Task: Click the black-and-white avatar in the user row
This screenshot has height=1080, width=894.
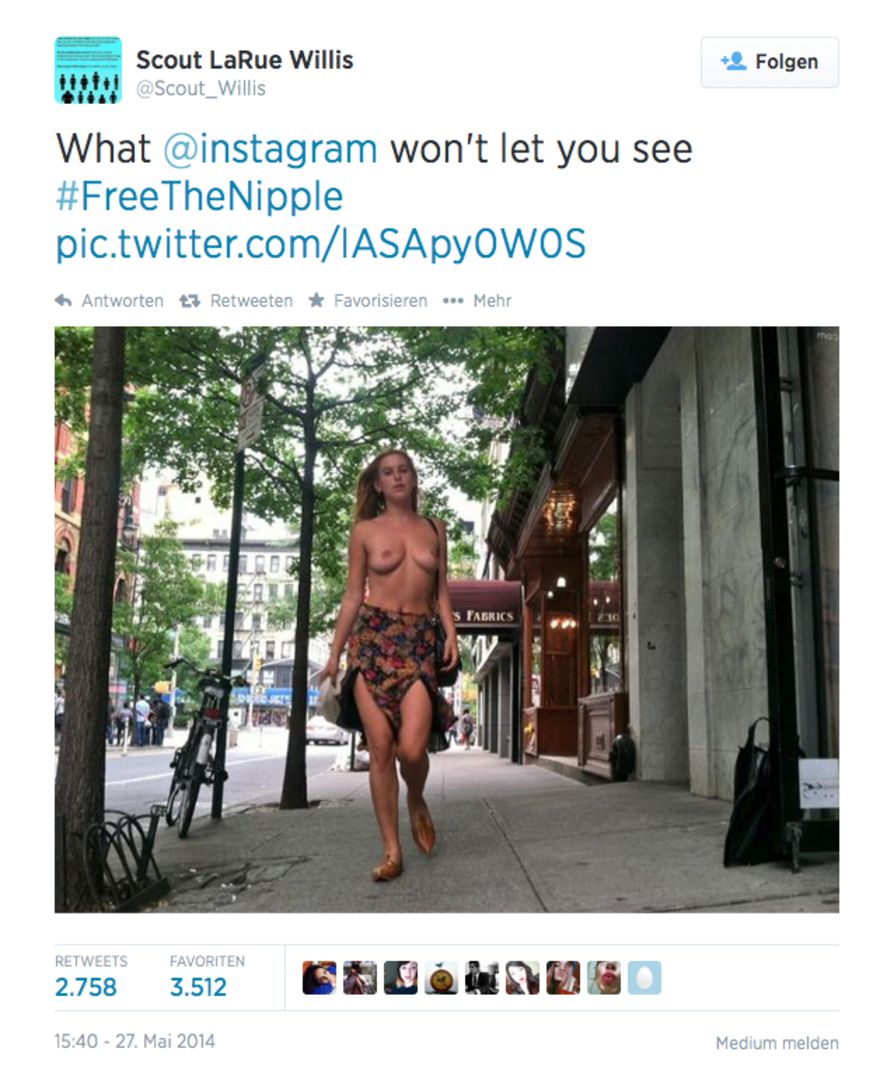Action: tap(482, 977)
